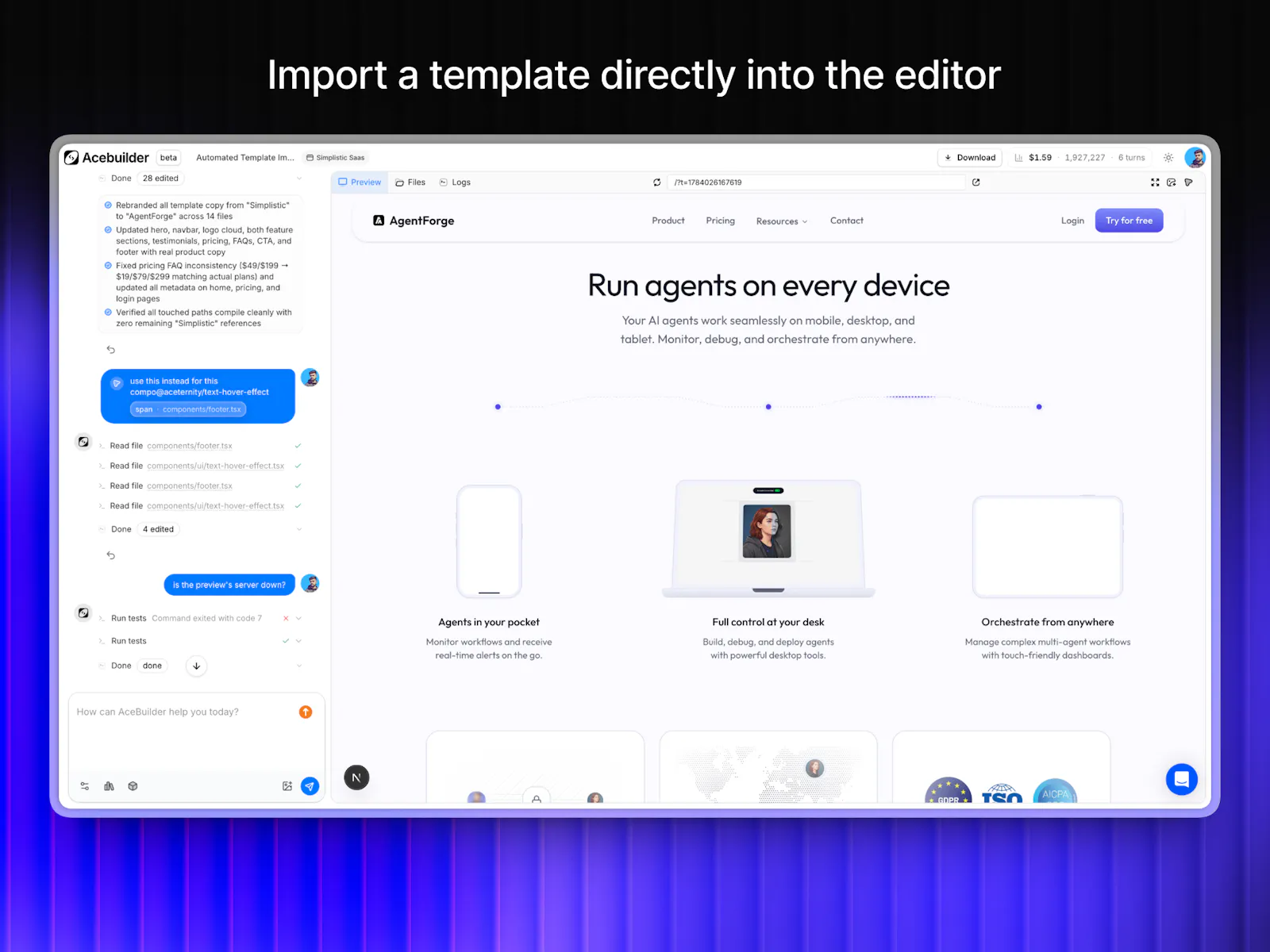
Task: Click the 'Agents in your pocket' heading
Action: 489,622
